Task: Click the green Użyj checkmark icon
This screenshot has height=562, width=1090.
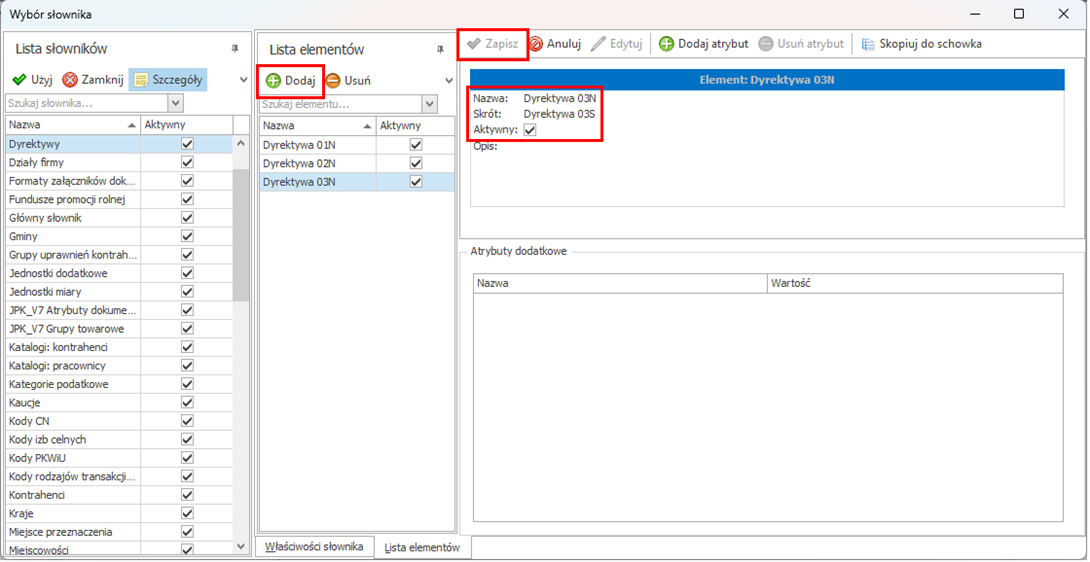Action: [x=19, y=80]
